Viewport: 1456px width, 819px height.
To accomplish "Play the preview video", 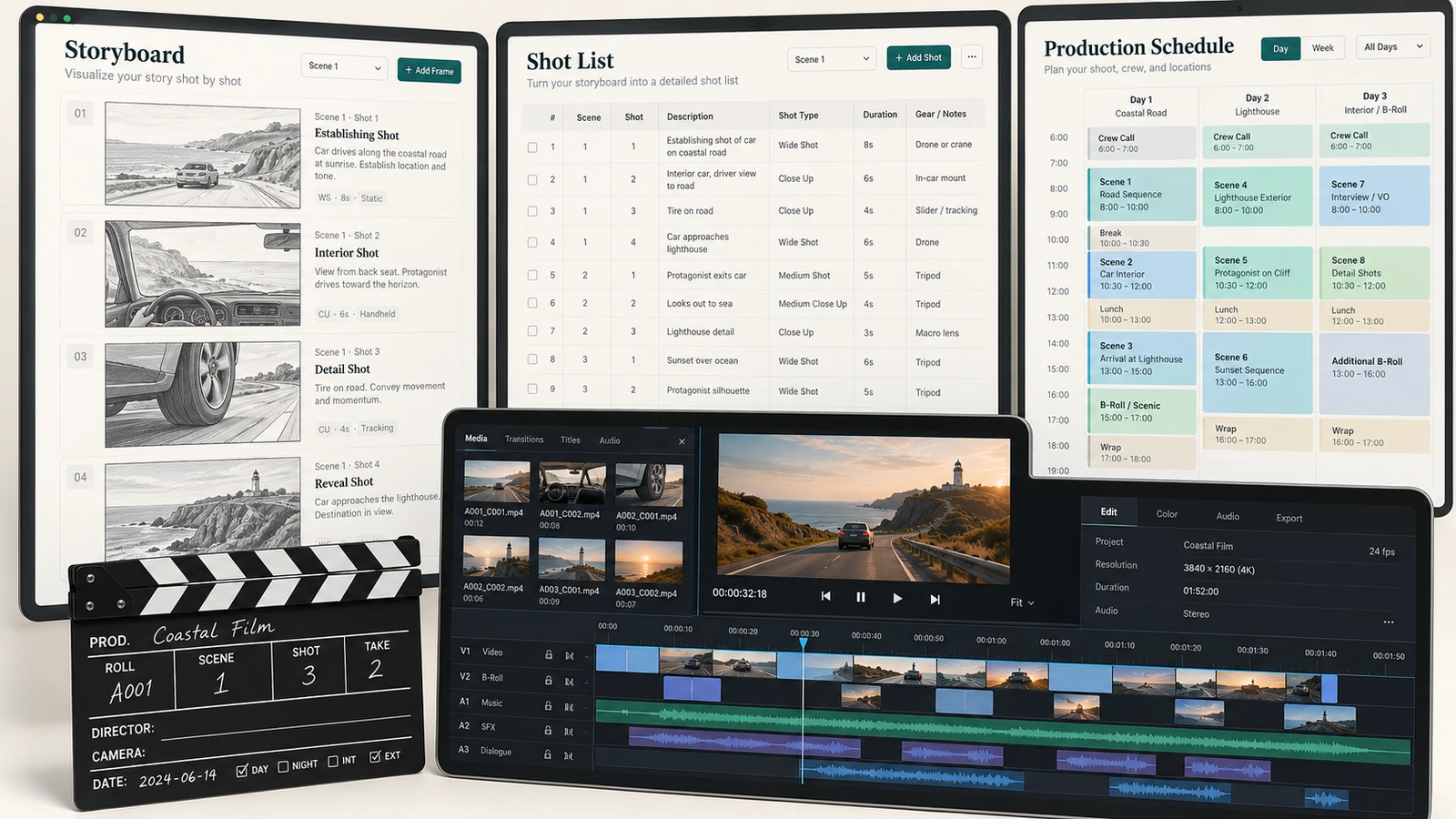I will pos(897,598).
